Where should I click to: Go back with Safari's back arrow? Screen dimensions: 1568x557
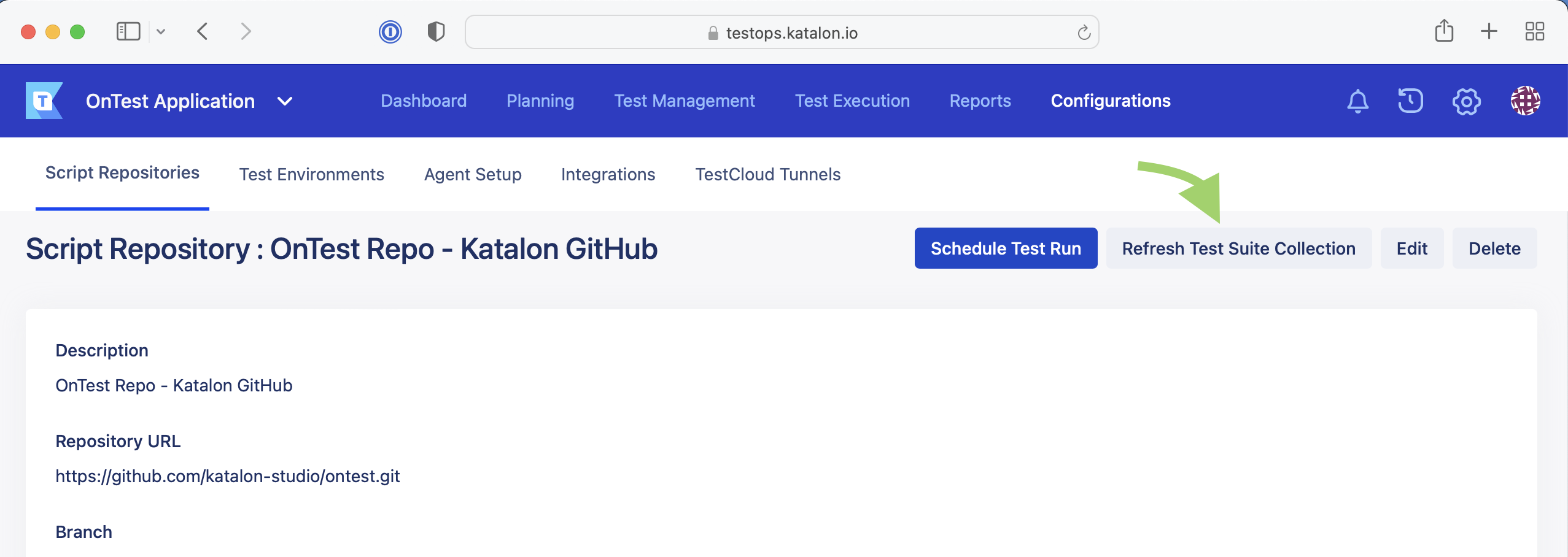pos(203,31)
